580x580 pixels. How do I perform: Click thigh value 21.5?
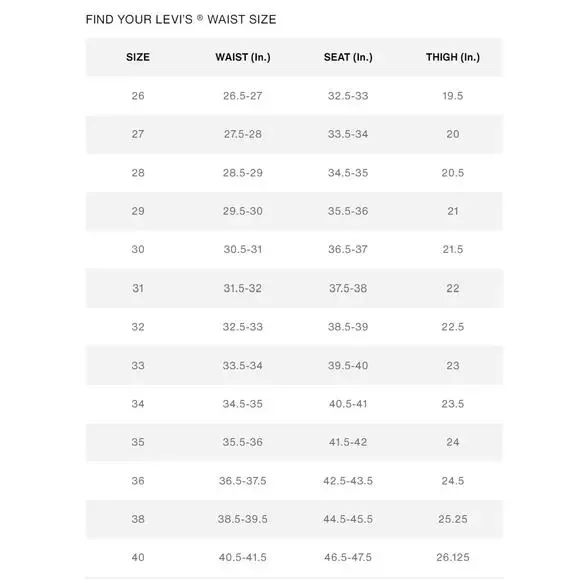tap(453, 249)
